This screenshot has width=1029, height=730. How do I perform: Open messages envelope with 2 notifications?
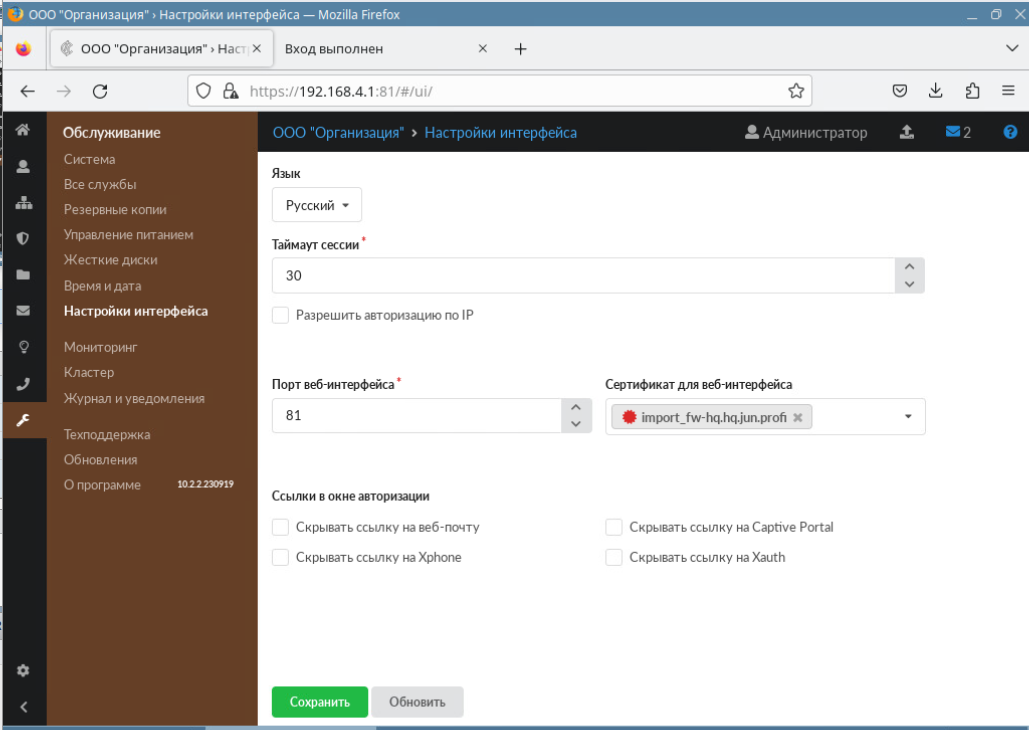957,132
